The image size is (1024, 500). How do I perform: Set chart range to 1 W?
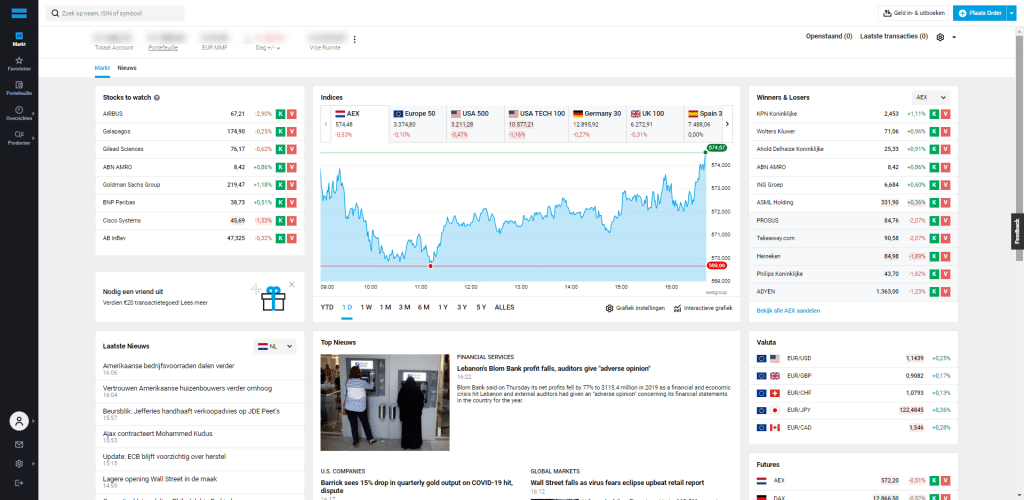point(366,307)
